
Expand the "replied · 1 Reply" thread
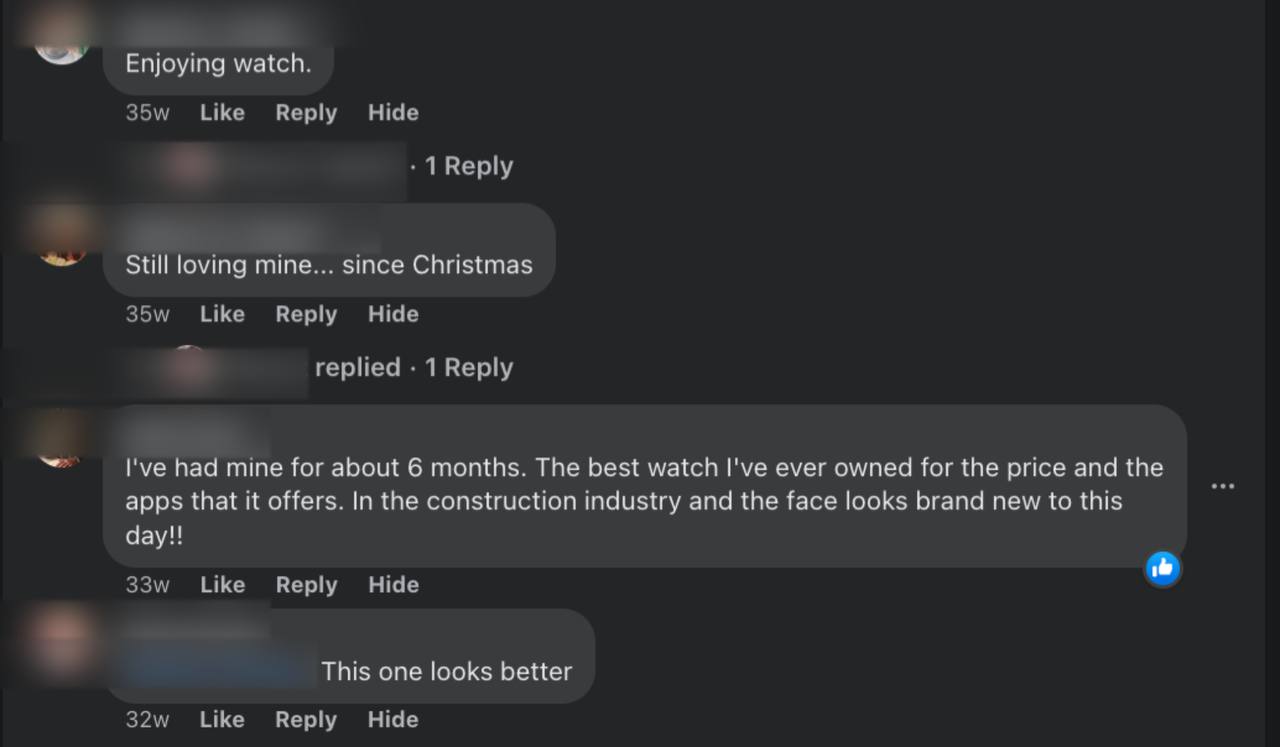(413, 368)
